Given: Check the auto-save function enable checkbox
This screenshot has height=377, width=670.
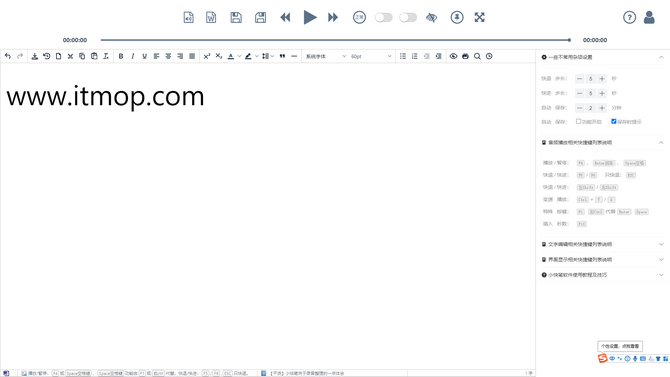Looking at the screenshot, I should coord(579,121).
